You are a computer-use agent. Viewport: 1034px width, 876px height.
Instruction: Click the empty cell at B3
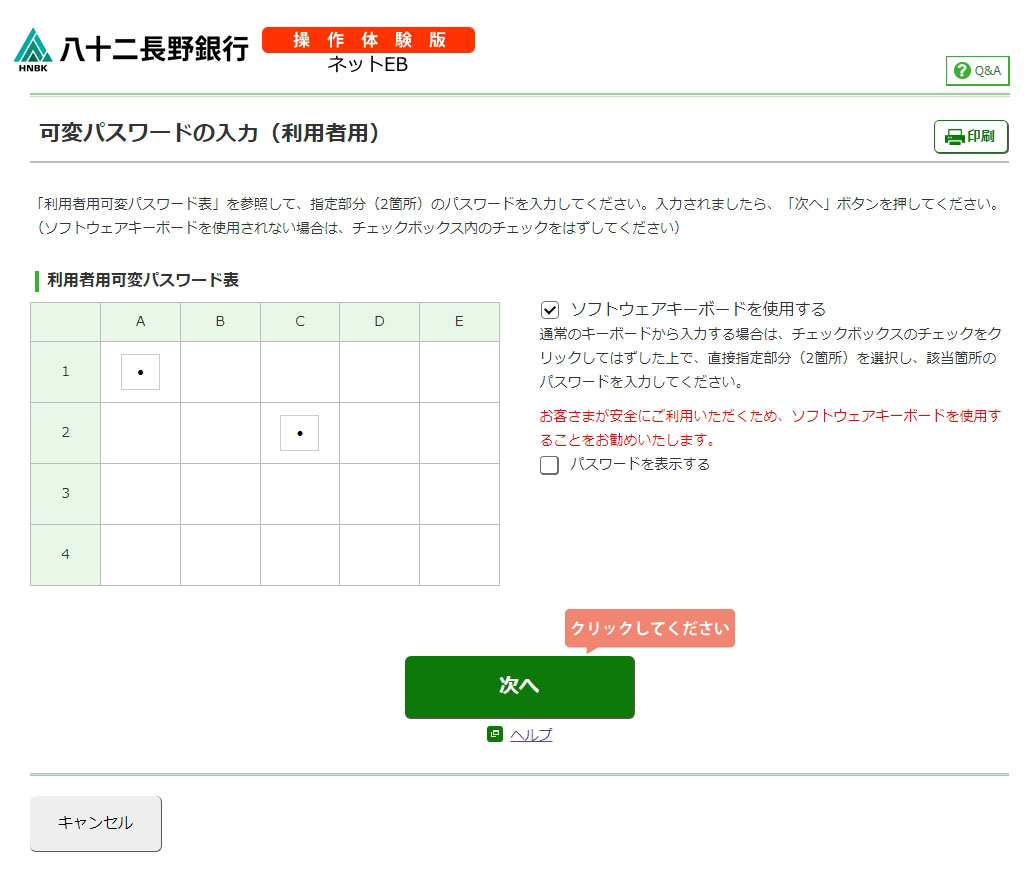tap(220, 494)
